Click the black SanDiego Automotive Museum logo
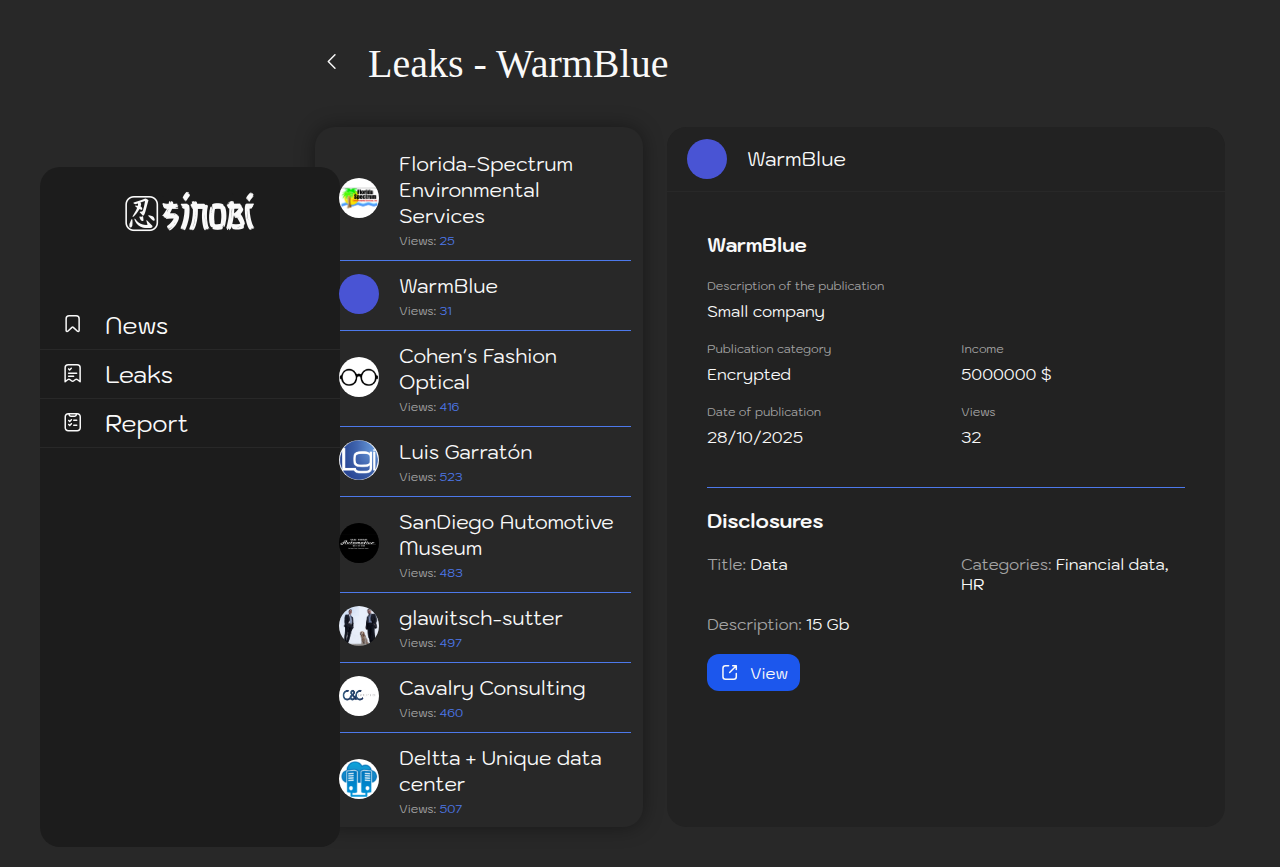Image resolution: width=1280 pixels, height=867 pixels. point(359,543)
